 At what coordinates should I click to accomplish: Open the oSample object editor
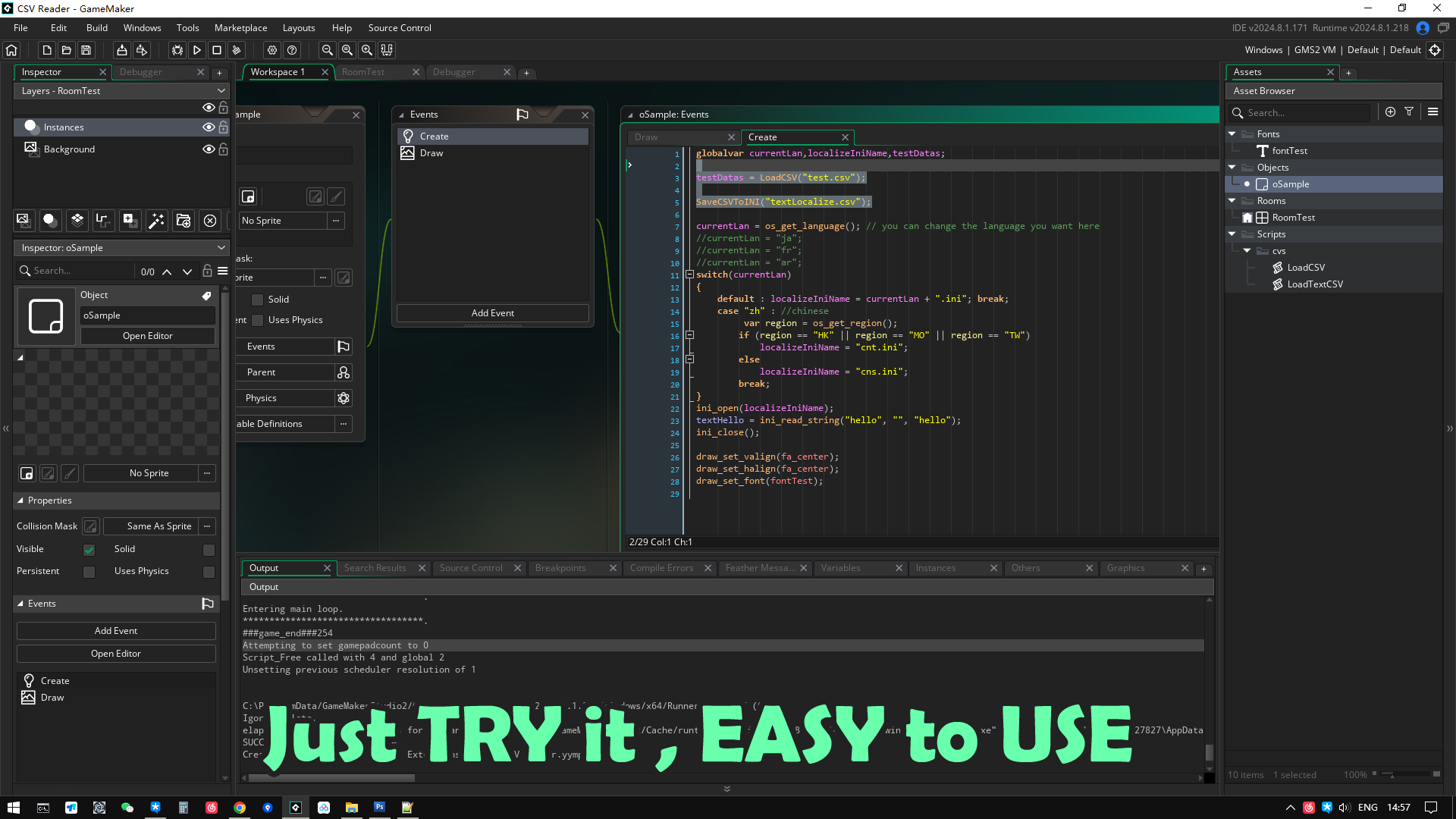[x=147, y=335]
